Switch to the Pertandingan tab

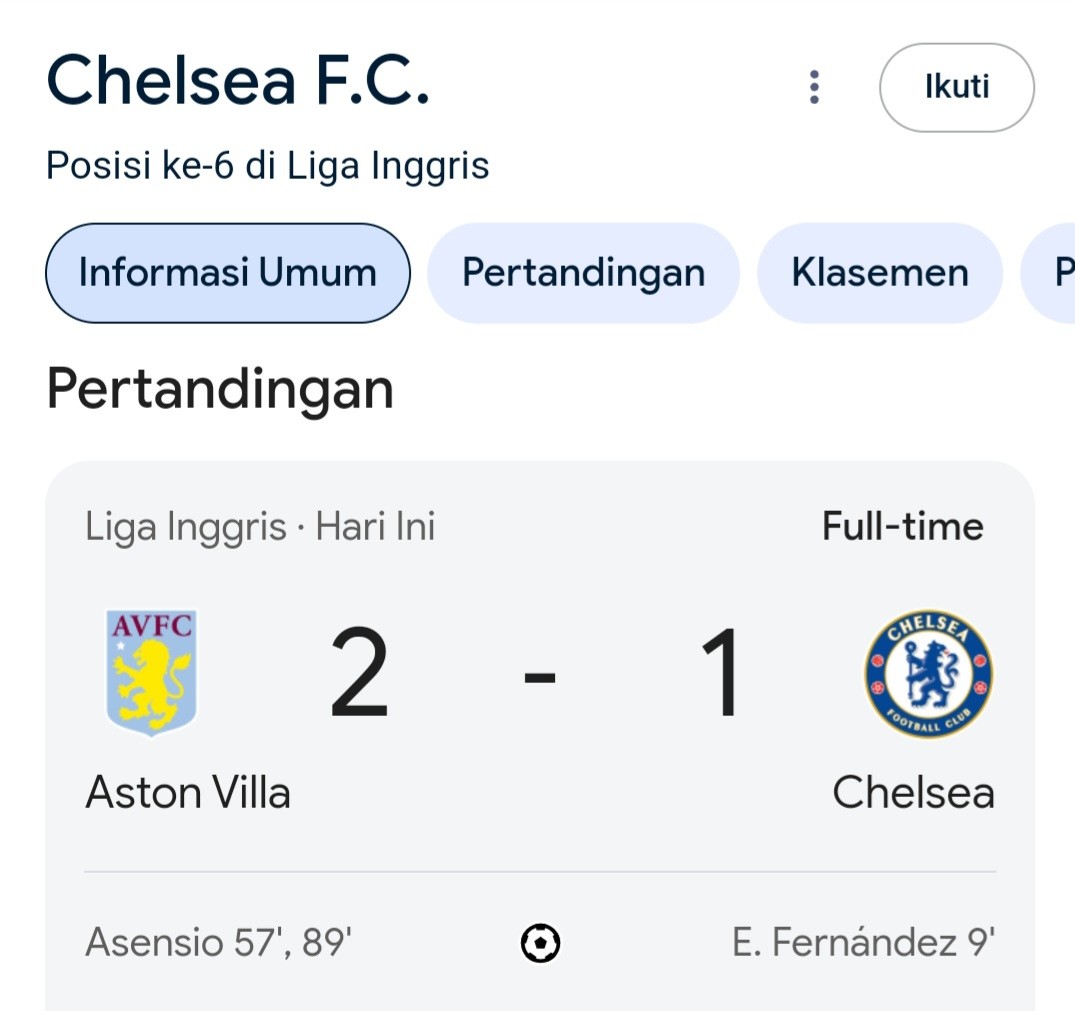point(583,273)
